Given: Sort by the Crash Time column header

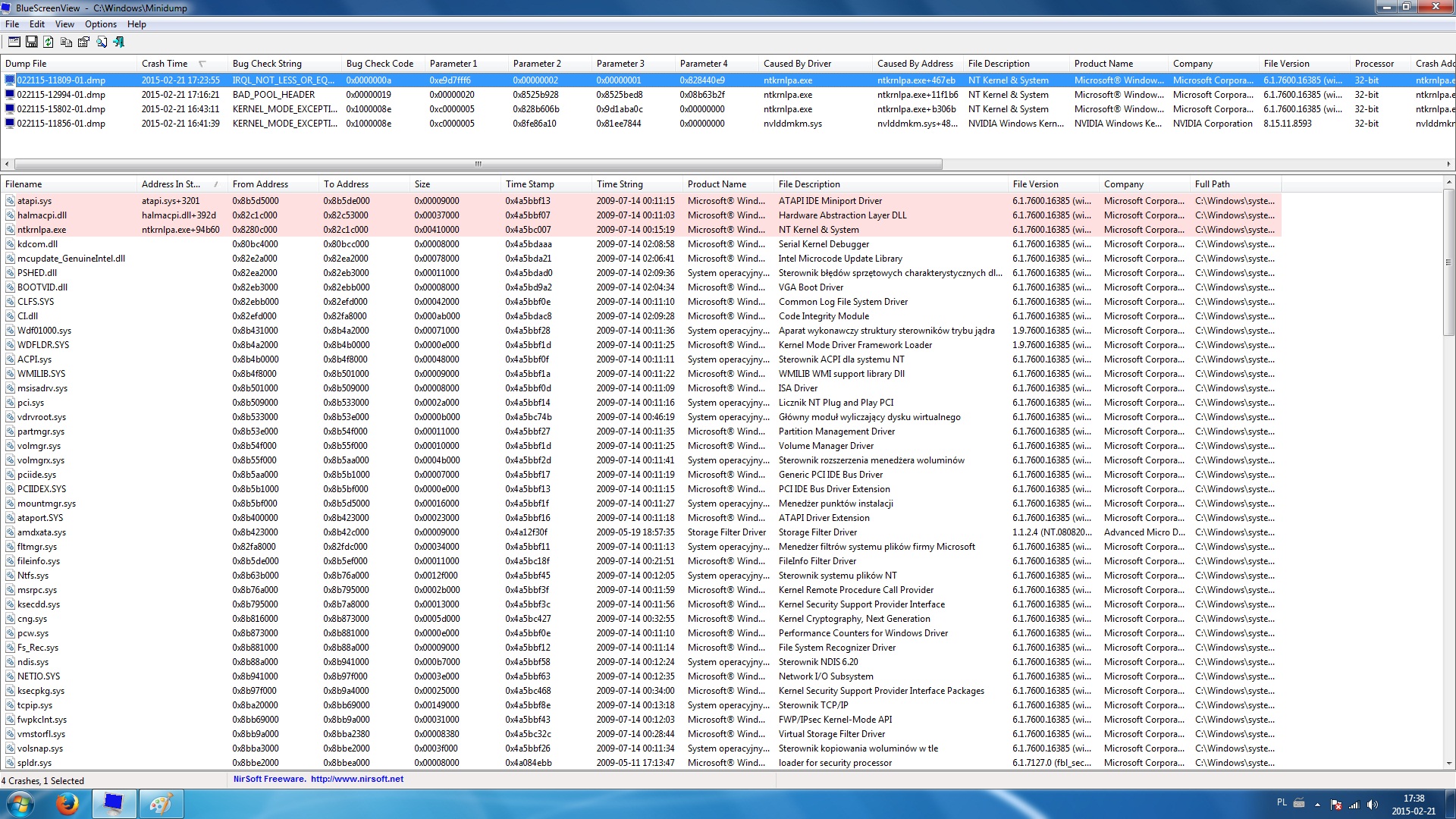Looking at the screenshot, I should [x=182, y=64].
